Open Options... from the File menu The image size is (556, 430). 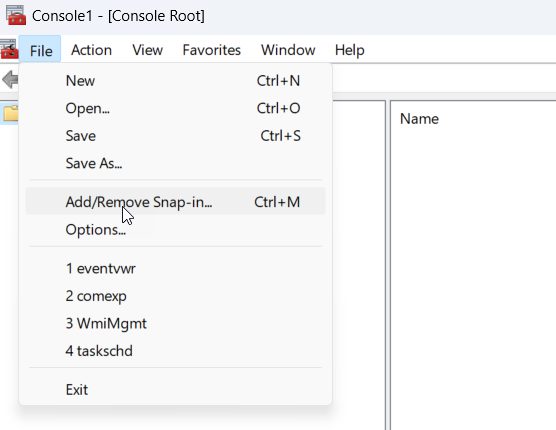point(176,229)
